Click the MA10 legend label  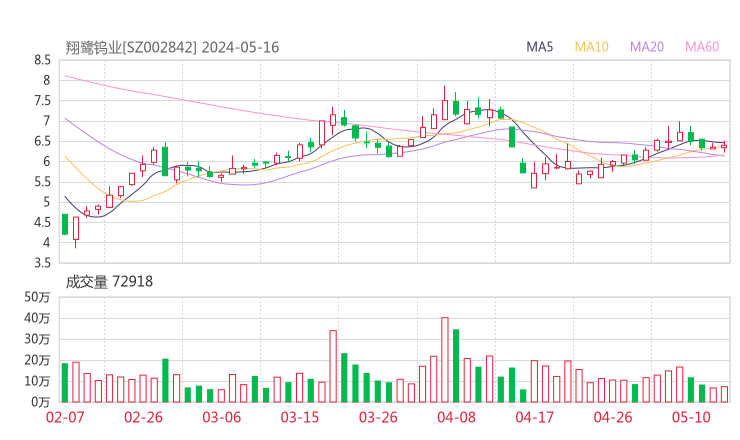tap(591, 47)
